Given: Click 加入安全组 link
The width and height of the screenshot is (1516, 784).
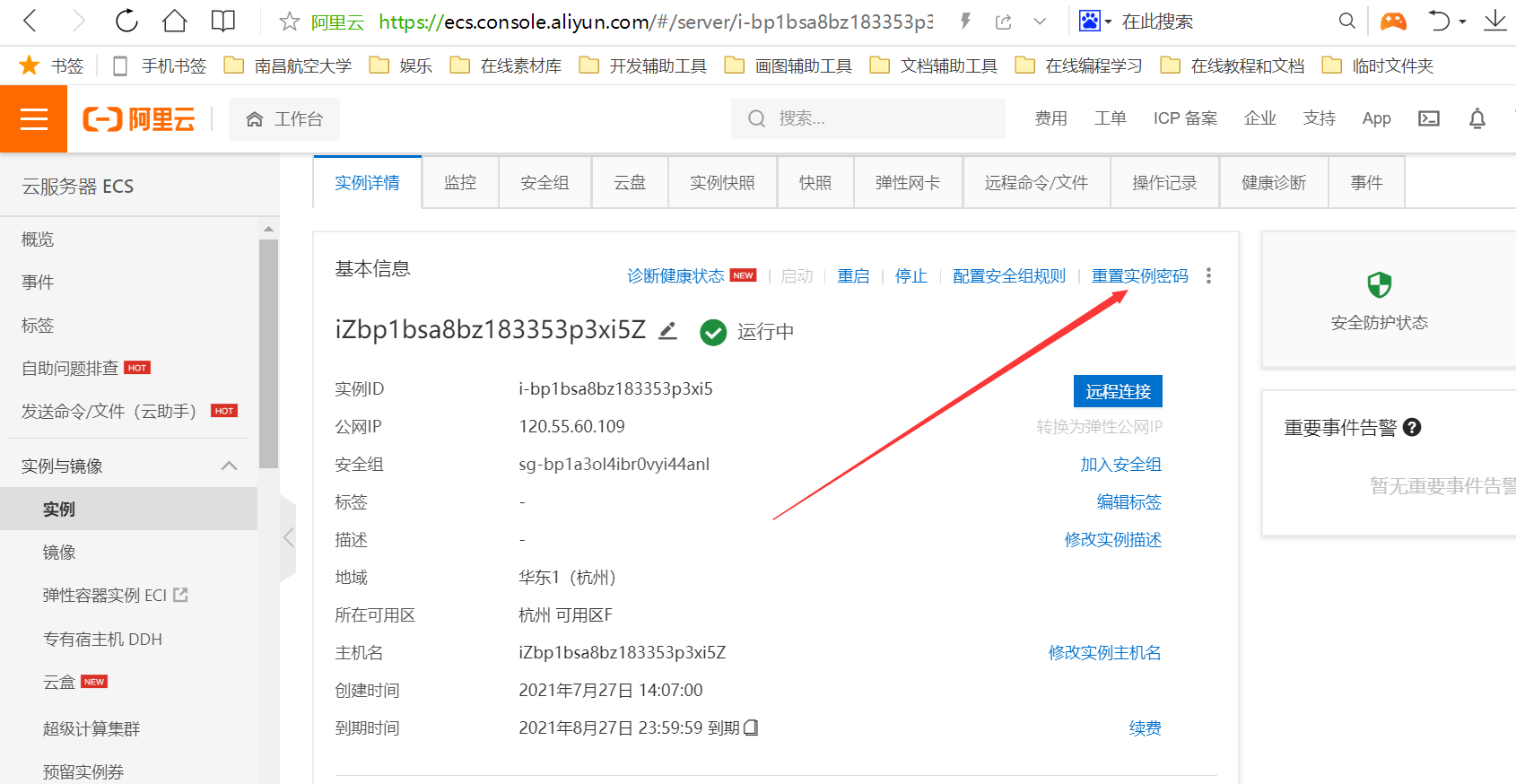Looking at the screenshot, I should tap(1120, 465).
